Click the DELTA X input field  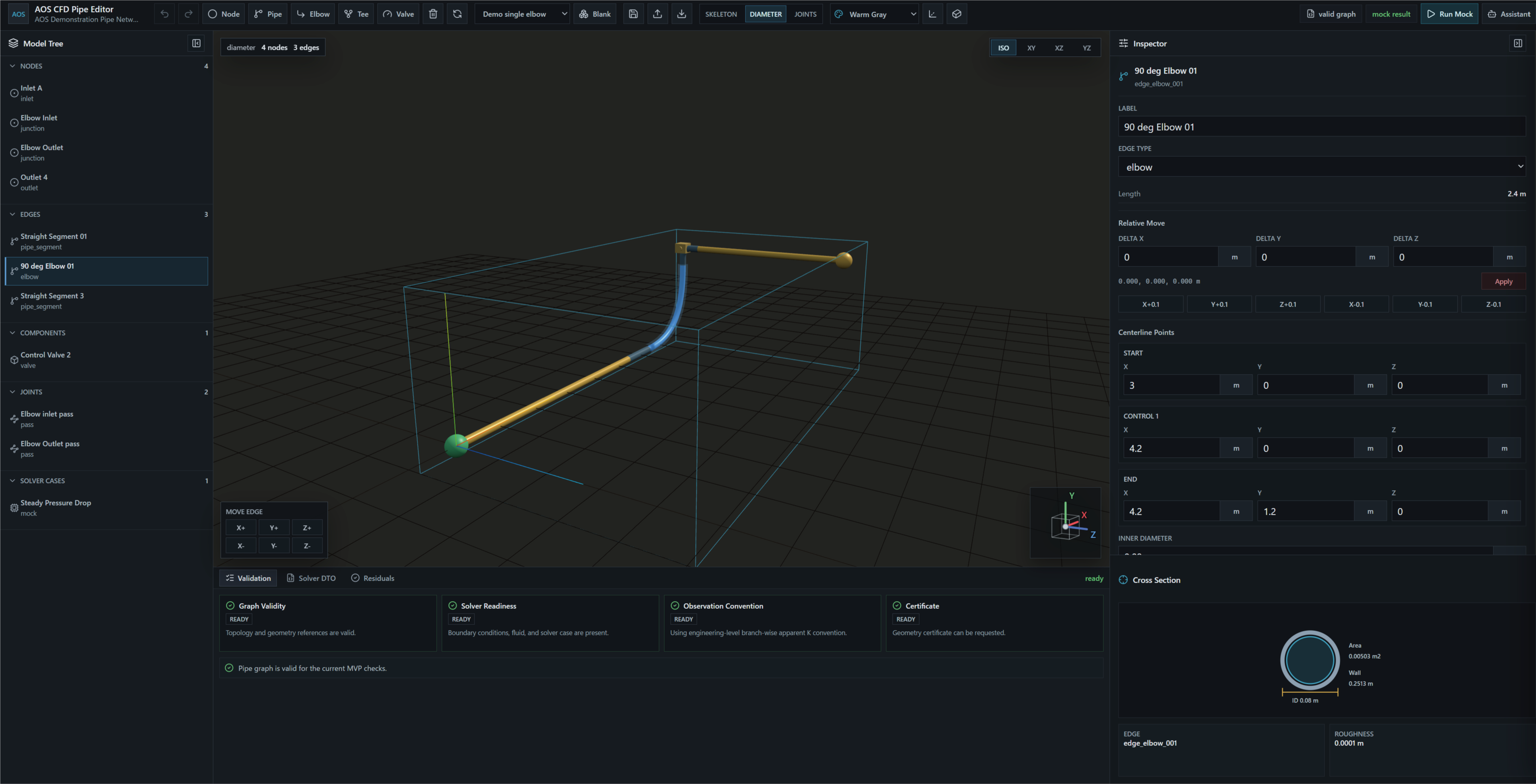[x=1168, y=257]
